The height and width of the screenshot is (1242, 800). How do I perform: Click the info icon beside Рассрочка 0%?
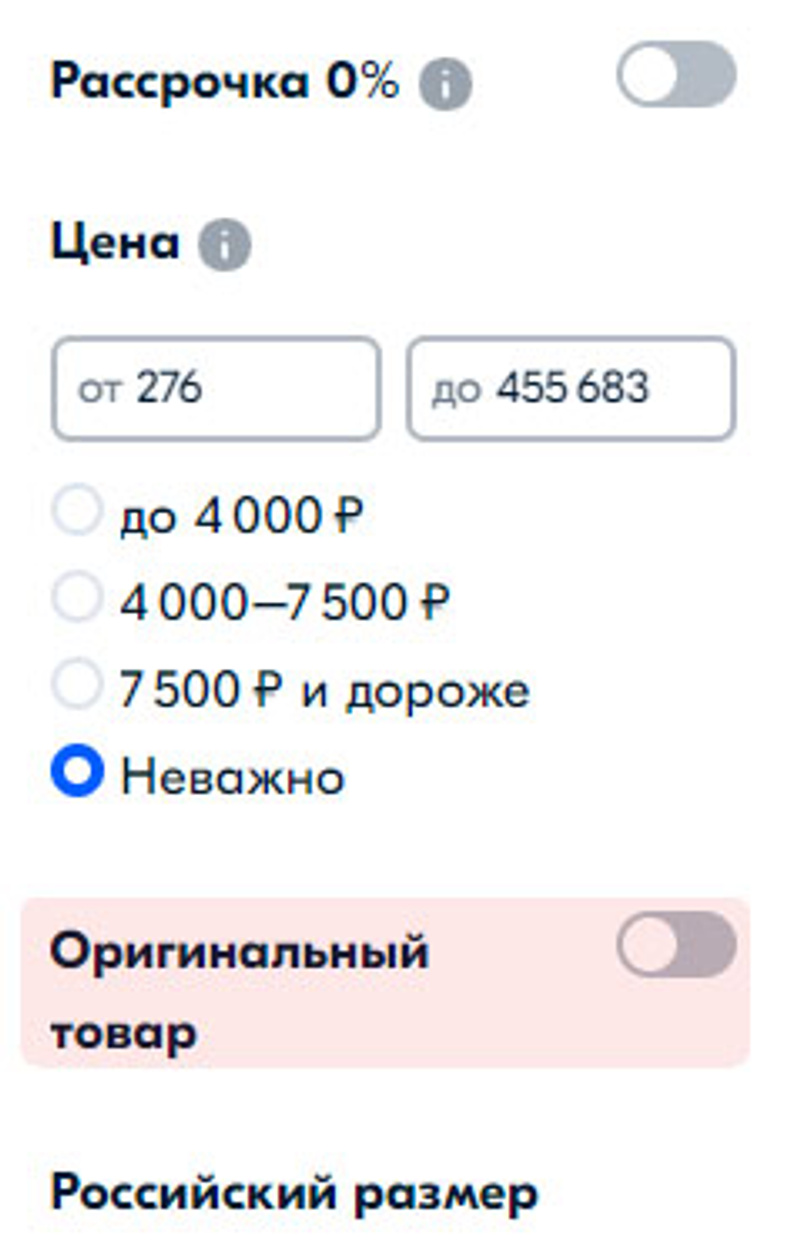pos(445,85)
